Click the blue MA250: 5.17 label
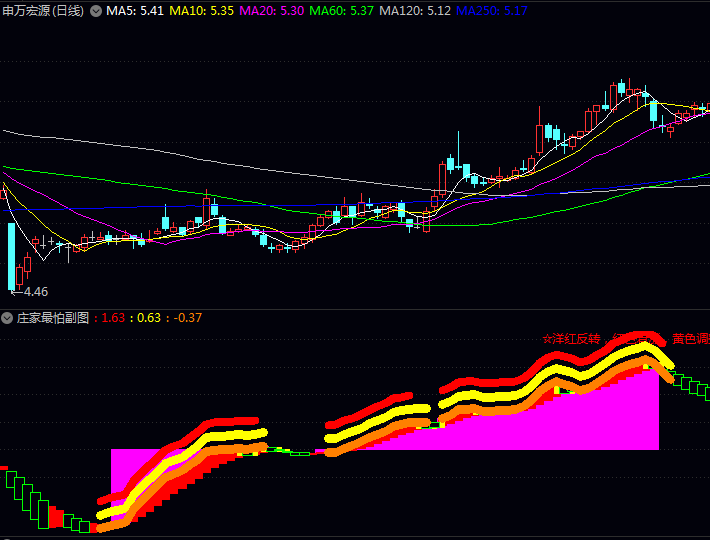710x540 pixels. point(492,11)
